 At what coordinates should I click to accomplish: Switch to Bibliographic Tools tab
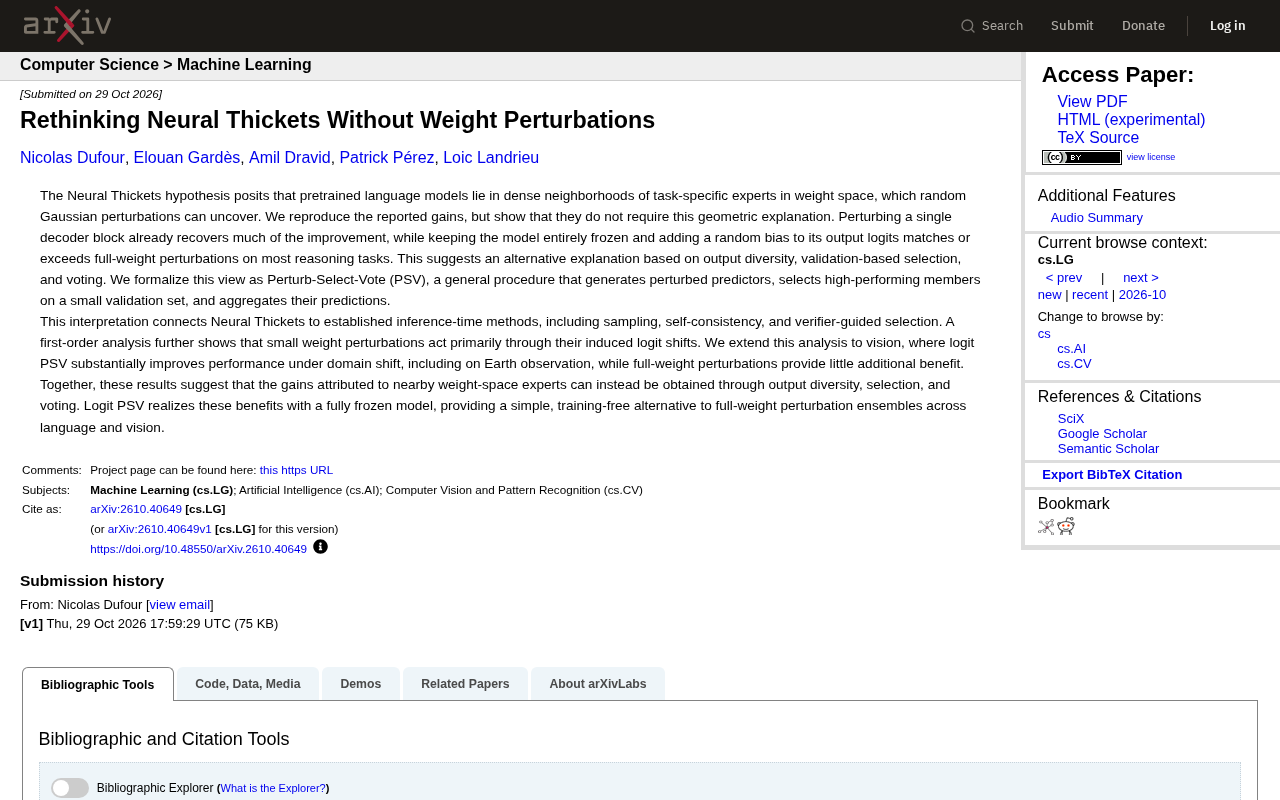coord(98,685)
